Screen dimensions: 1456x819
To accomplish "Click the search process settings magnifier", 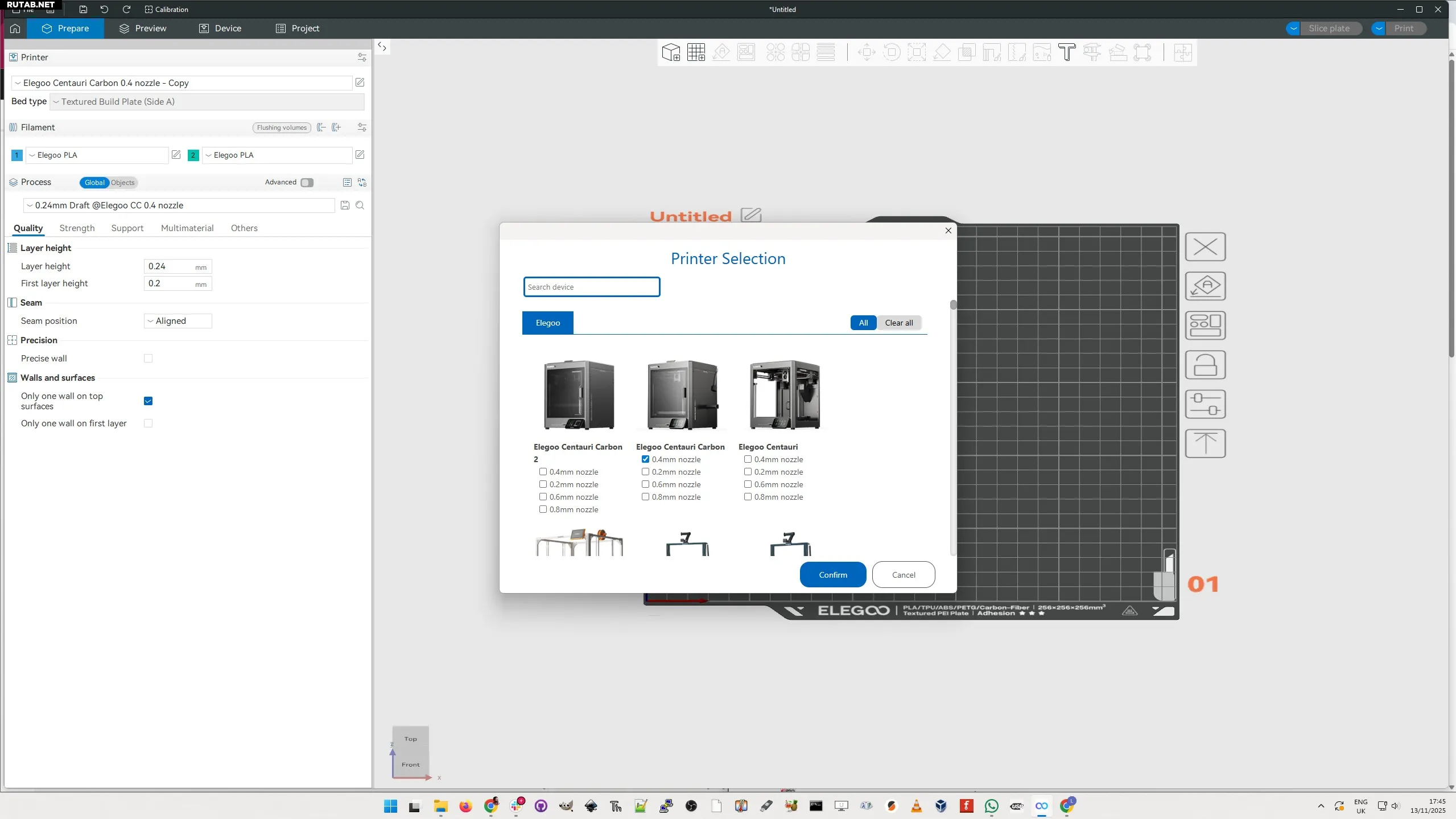I will click(x=360, y=205).
